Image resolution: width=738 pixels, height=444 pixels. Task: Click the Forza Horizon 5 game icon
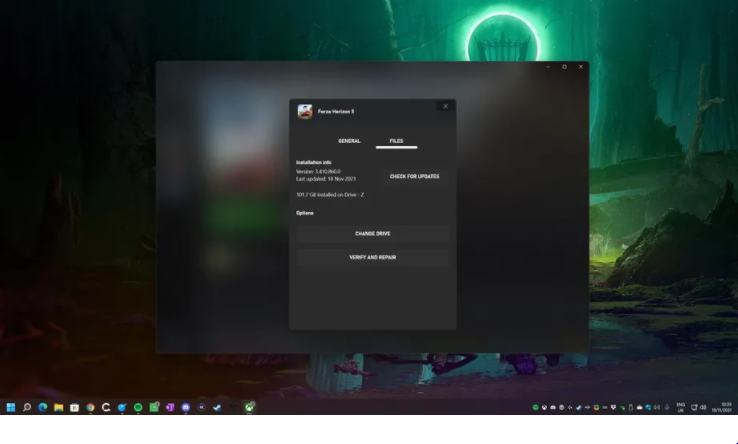(305, 112)
